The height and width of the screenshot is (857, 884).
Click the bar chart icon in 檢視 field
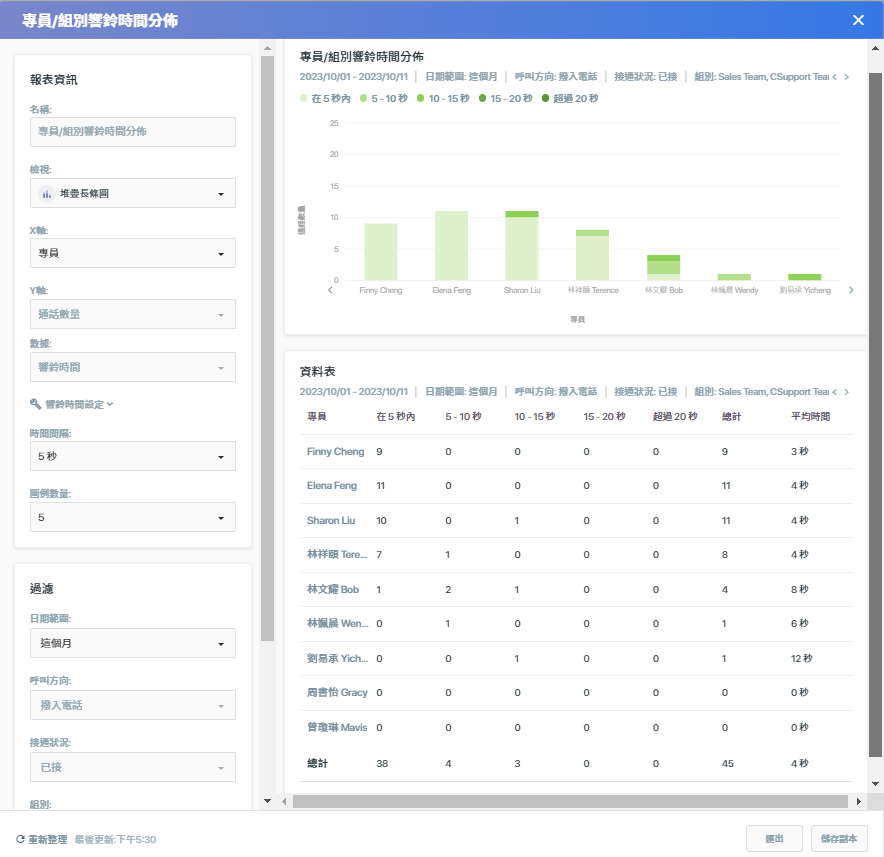[46, 193]
